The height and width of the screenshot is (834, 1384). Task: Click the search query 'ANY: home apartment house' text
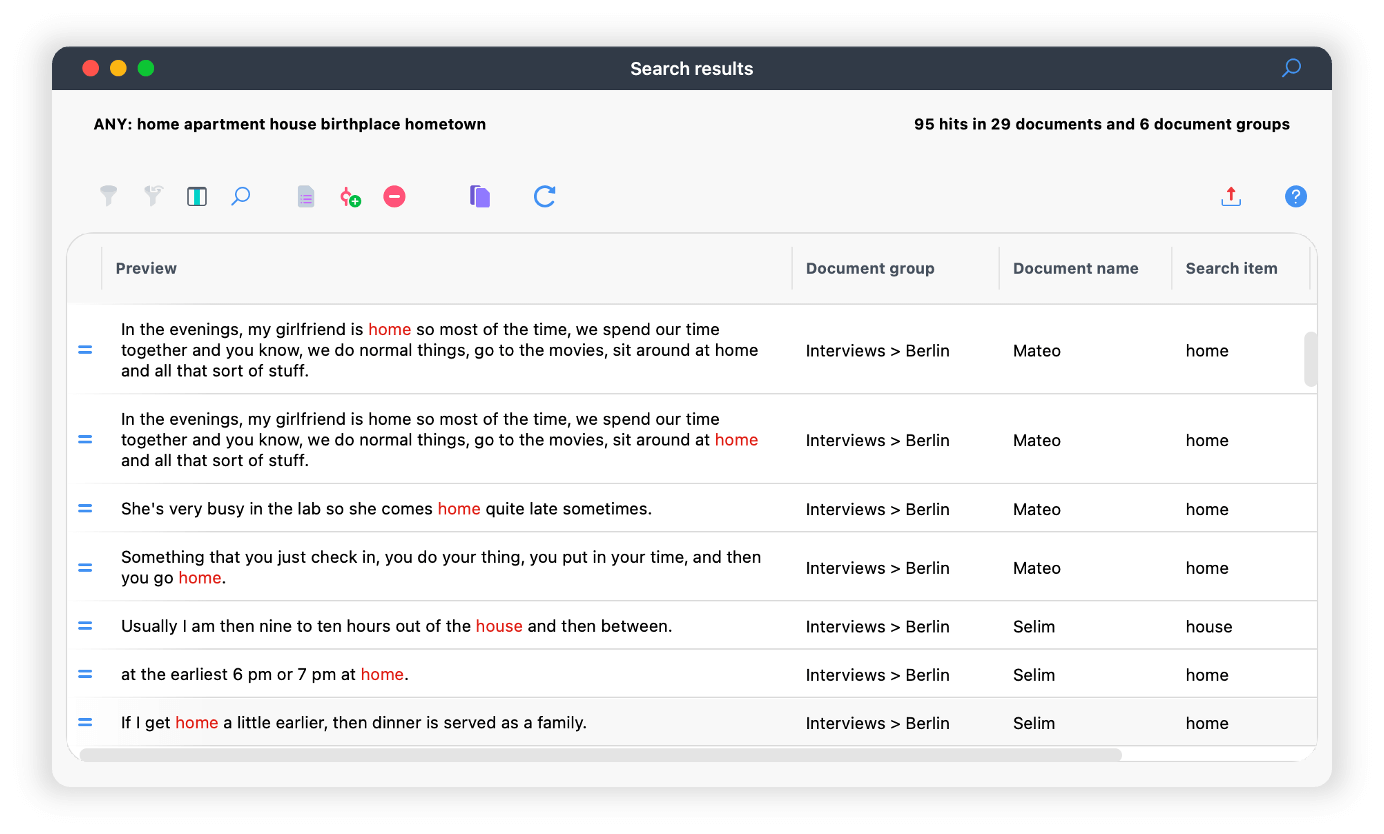[290, 125]
